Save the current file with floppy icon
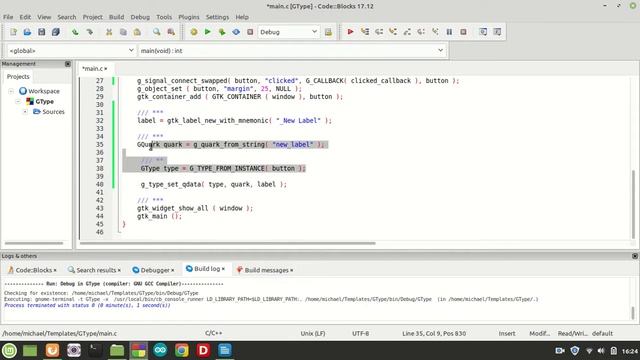Image resolution: width=640 pixels, height=360 pixels. click(41, 32)
